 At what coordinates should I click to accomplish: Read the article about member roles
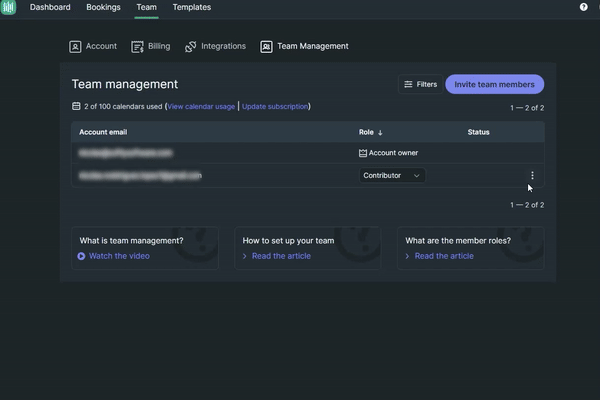pos(444,256)
